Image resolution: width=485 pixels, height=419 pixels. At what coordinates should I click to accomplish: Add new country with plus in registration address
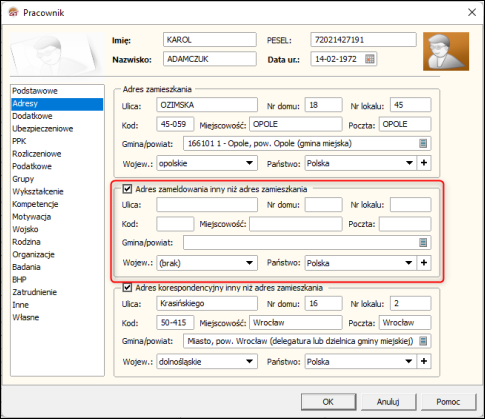424,263
